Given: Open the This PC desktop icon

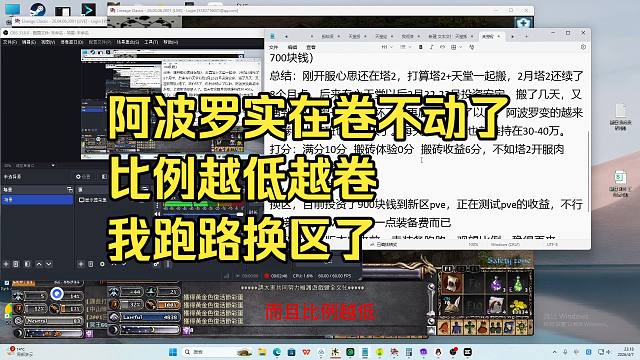Looking at the screenshot, I should point(13,10).
